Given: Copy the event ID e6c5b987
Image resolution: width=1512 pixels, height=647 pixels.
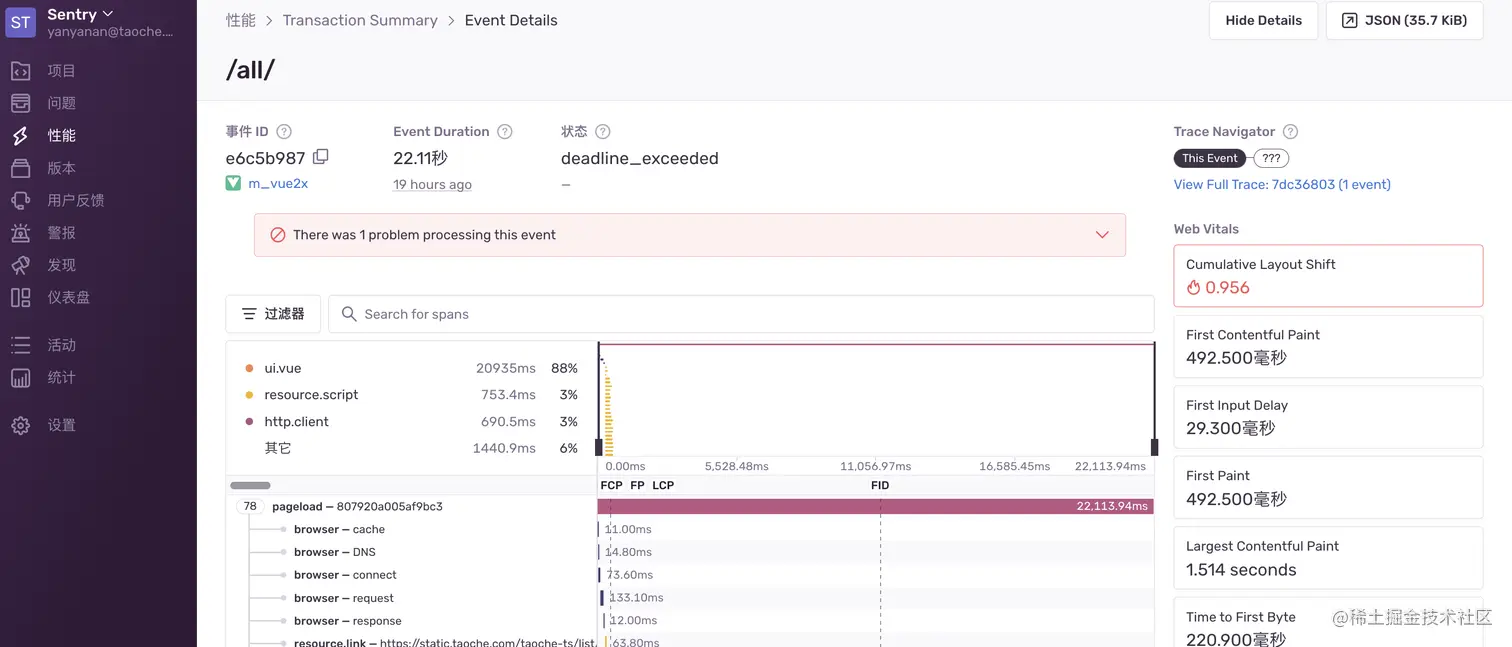Looking at the screenshot, I should 320,157.
